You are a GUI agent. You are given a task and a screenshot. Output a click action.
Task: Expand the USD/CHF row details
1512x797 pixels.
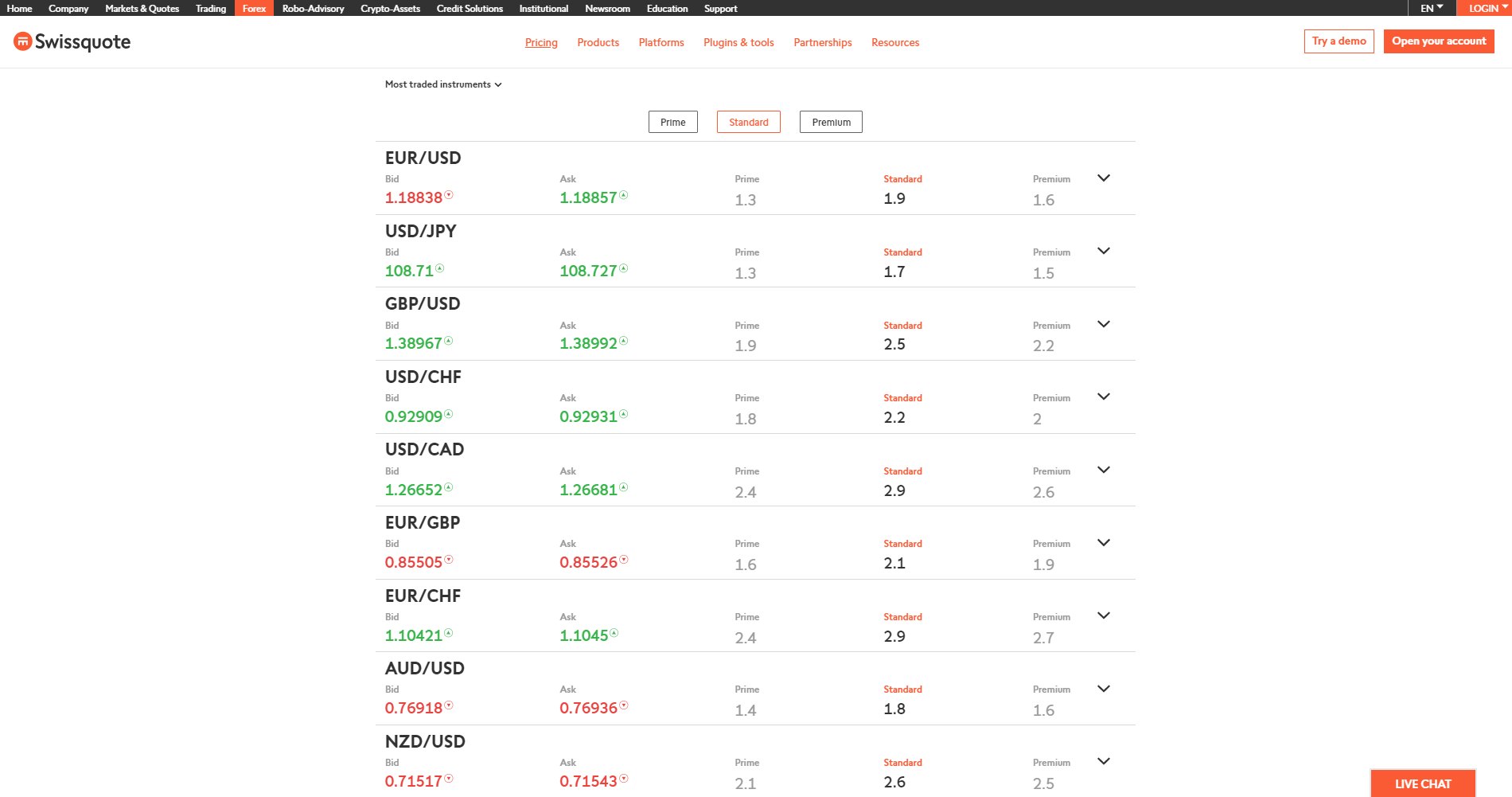[x=1104, y=397]
